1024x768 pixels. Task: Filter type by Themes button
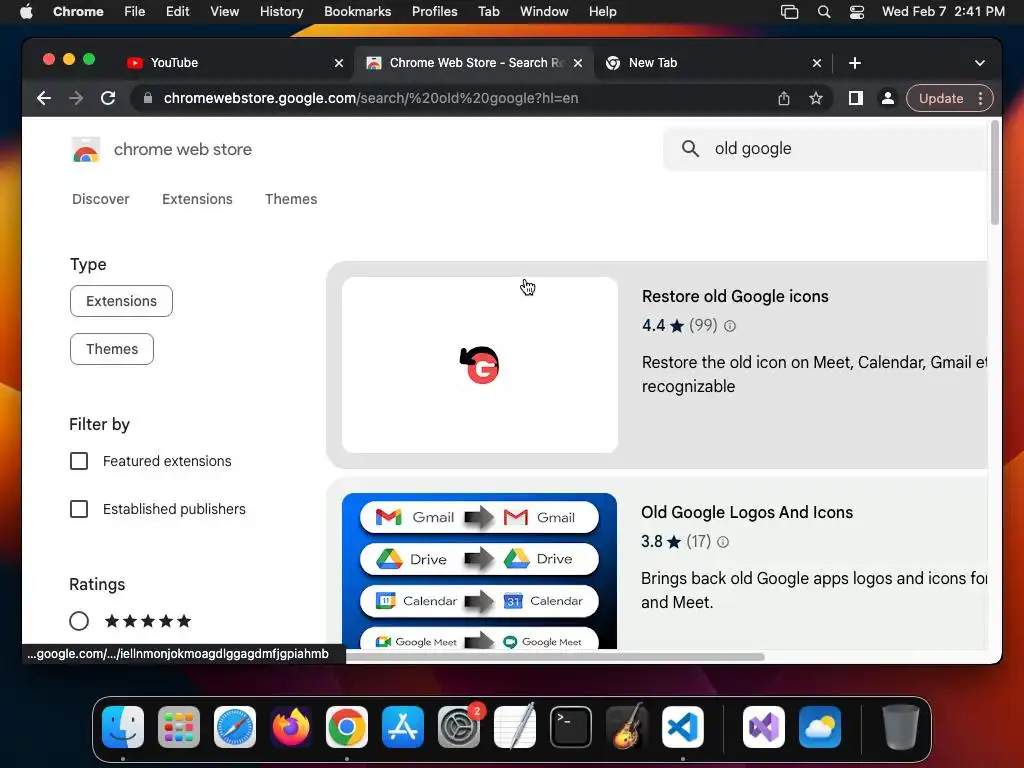point(112,349)
